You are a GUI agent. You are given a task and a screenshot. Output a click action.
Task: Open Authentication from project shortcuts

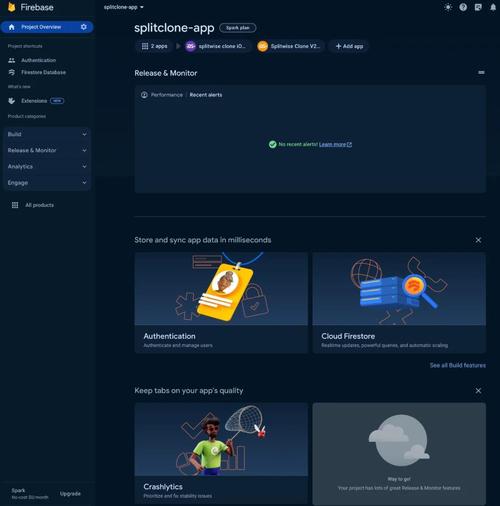click(x=38, y=60)
